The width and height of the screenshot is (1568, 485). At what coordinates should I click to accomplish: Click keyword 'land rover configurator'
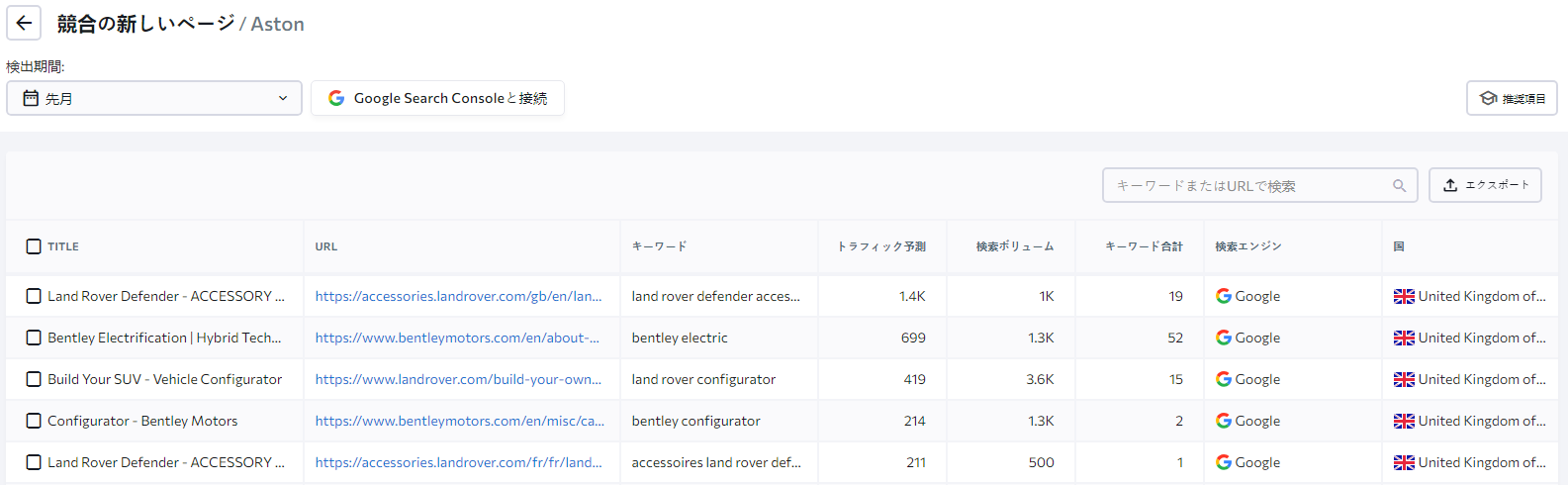[x=703, y=379]
